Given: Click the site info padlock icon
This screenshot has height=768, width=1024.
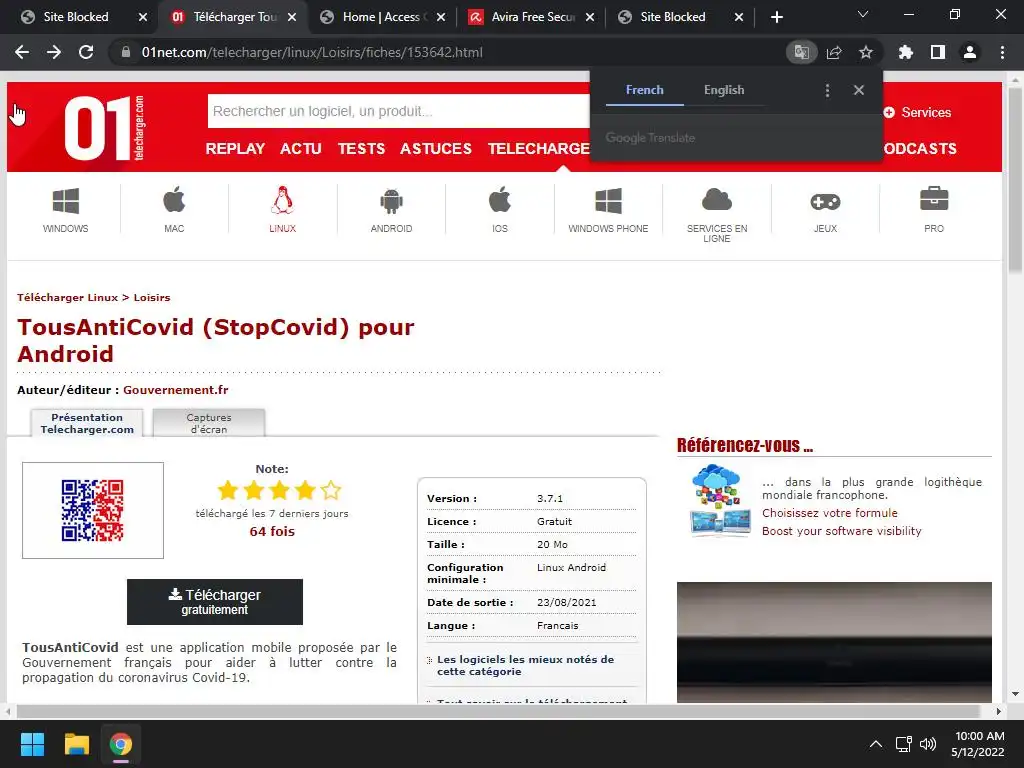Looking at the screenshot, I should 125,52.
